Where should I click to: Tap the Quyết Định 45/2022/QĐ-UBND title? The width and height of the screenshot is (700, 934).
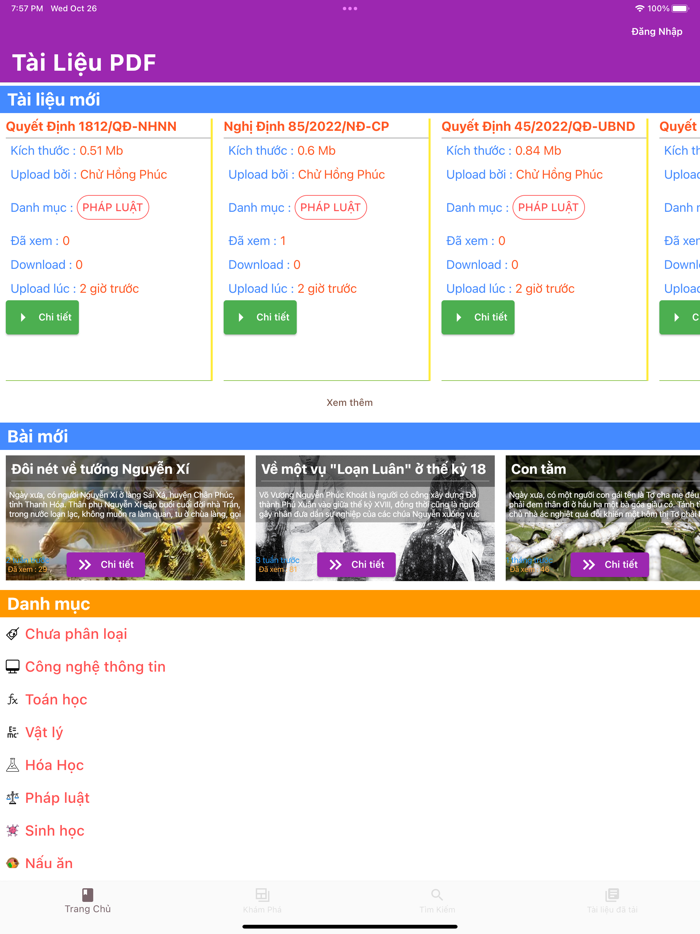pos(538,126)
